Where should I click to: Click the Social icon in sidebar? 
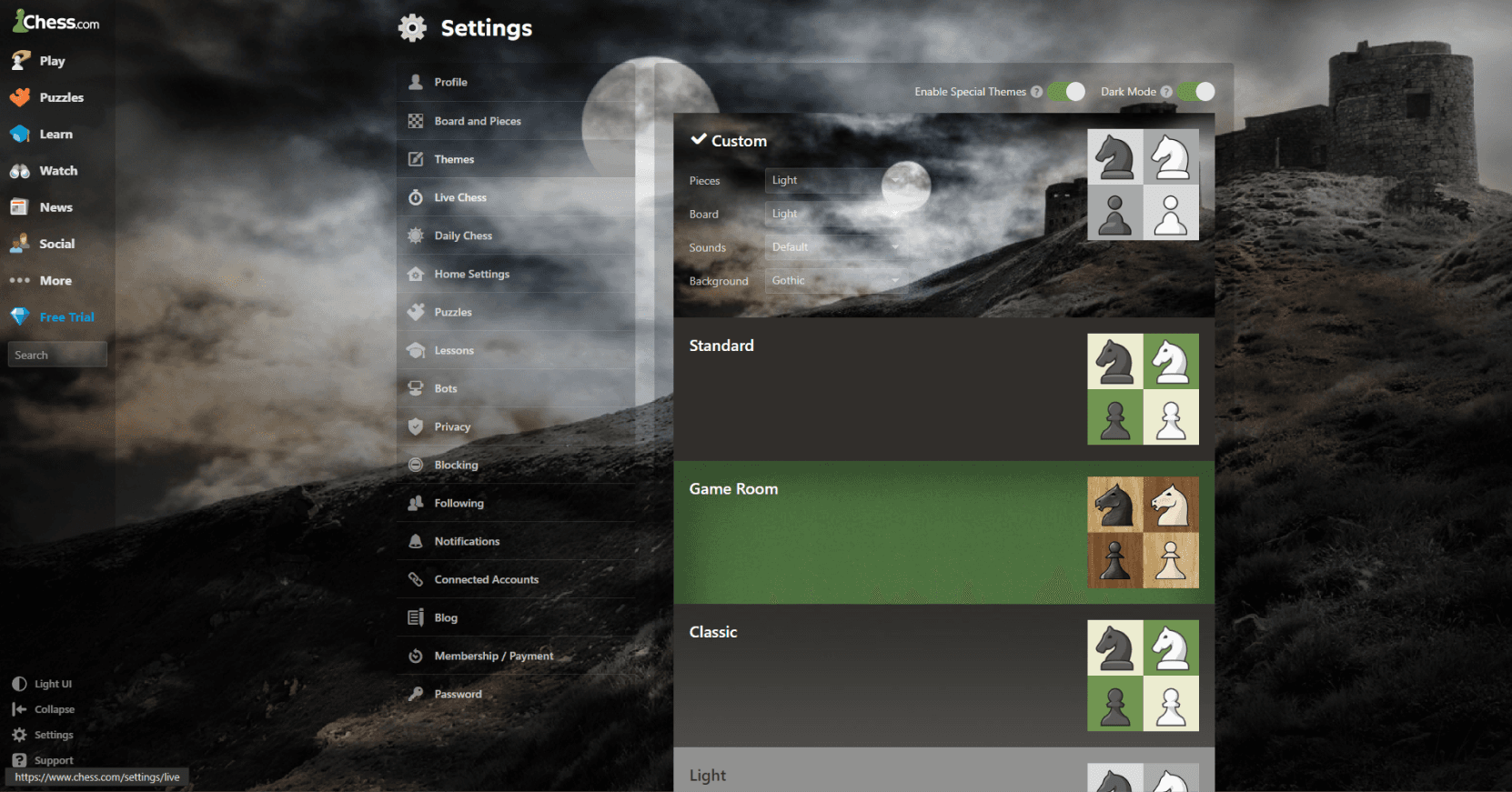click(x=20, y=244)
